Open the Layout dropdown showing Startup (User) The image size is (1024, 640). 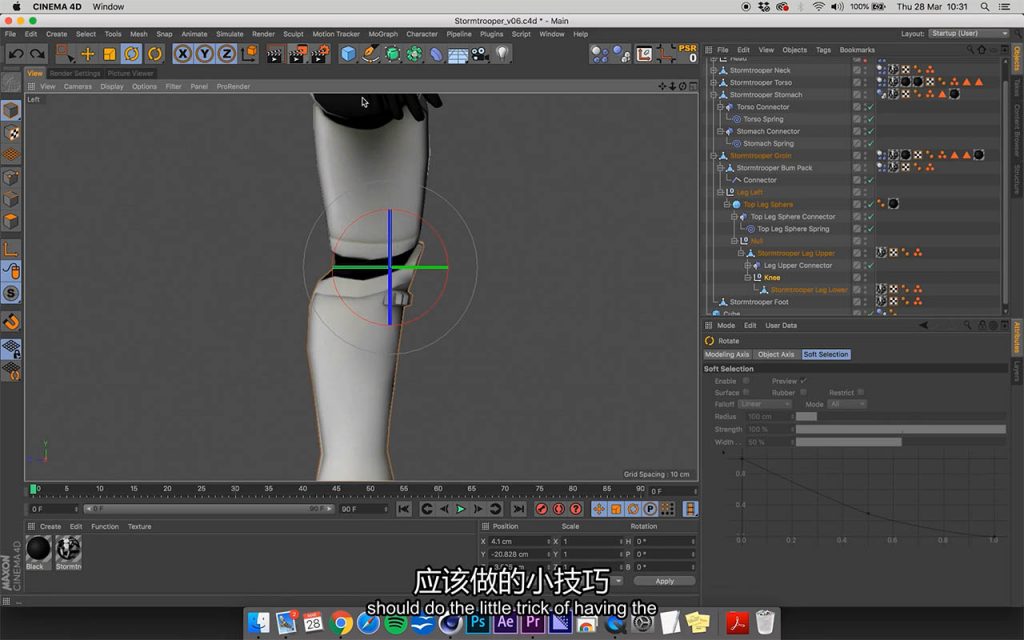[x=968, y=33]
